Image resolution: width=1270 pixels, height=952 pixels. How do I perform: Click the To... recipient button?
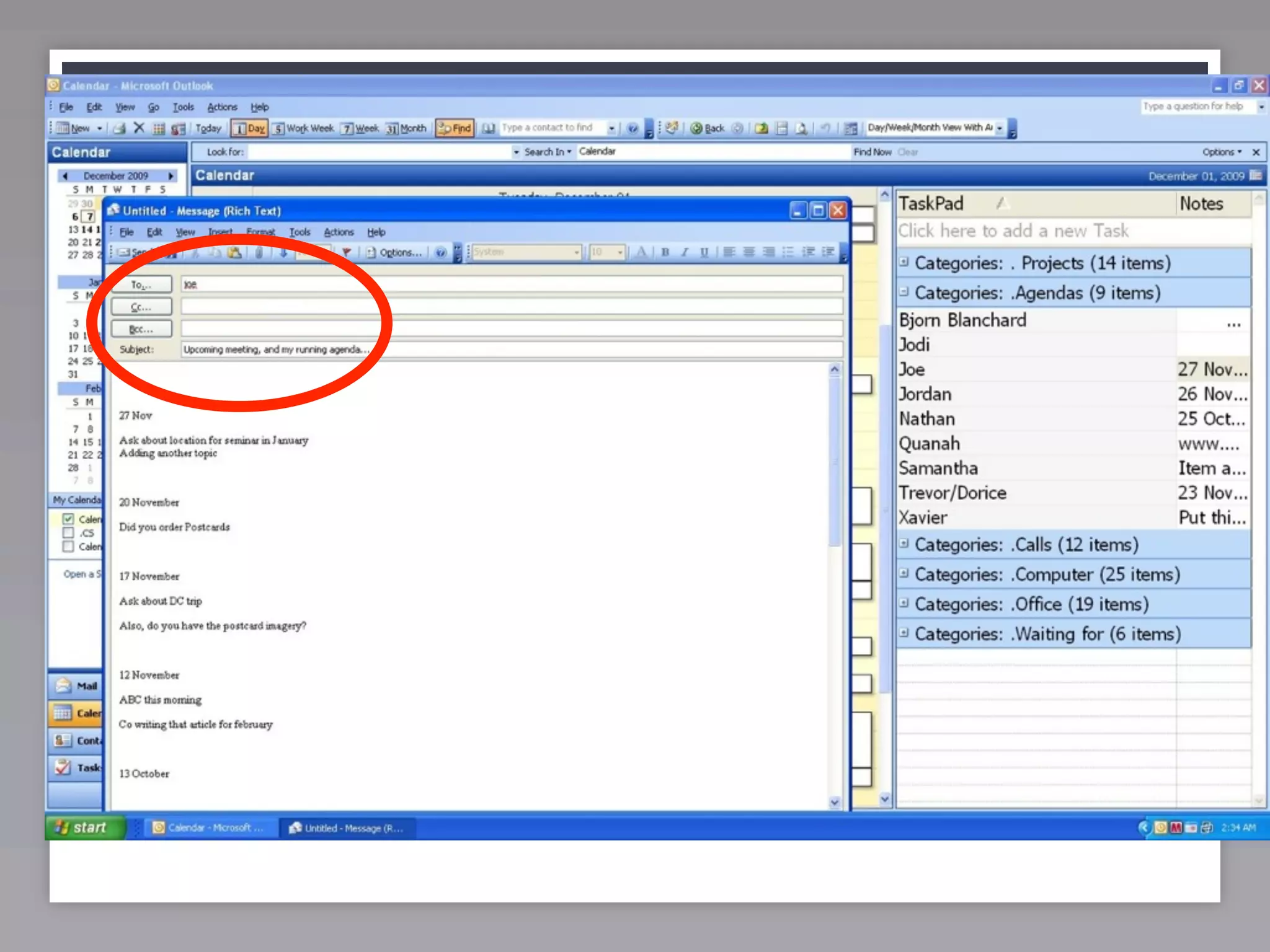[x=141, y=284]
